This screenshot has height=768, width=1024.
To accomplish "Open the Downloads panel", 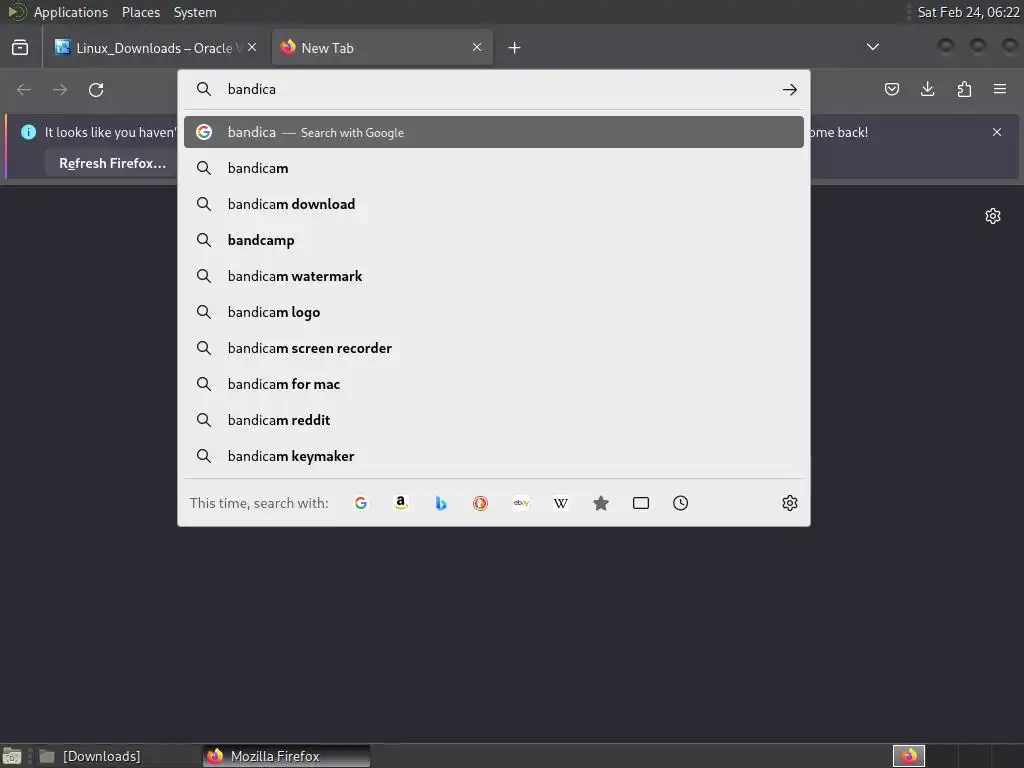I will tap(927, 89).
